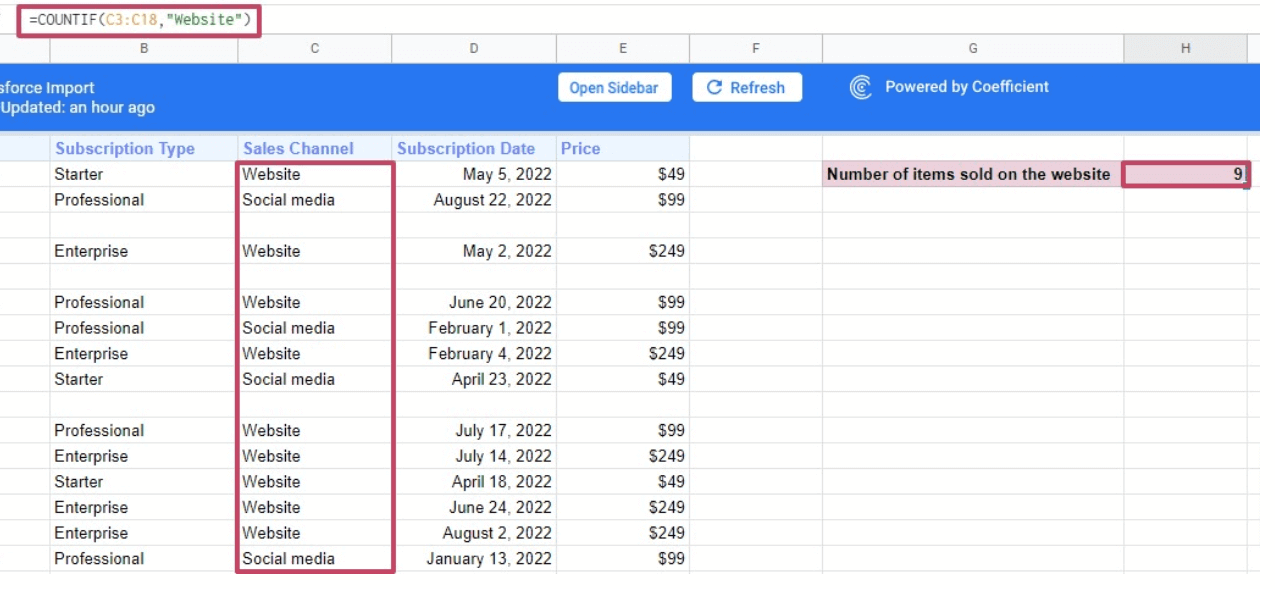Click the Price header cell
The width and height of the screenshot is (1275, 589).
pyautogui.click(x=581, y=149)
